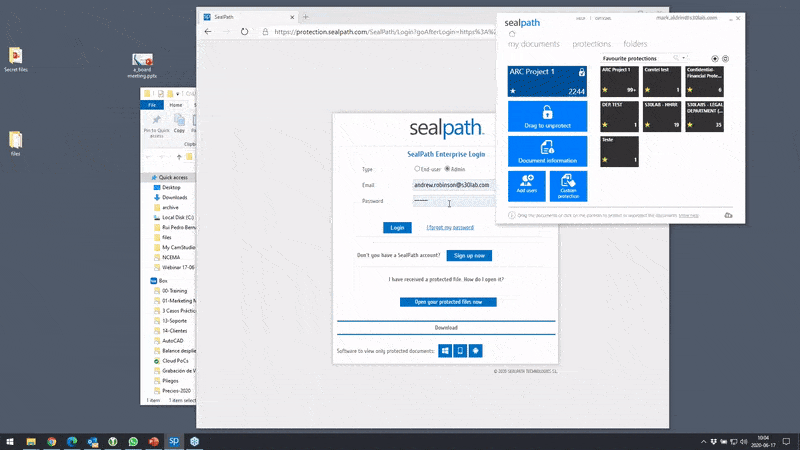
Task: Toggle the white star on large ARC Project 1 tile
Action: (513, 91)
